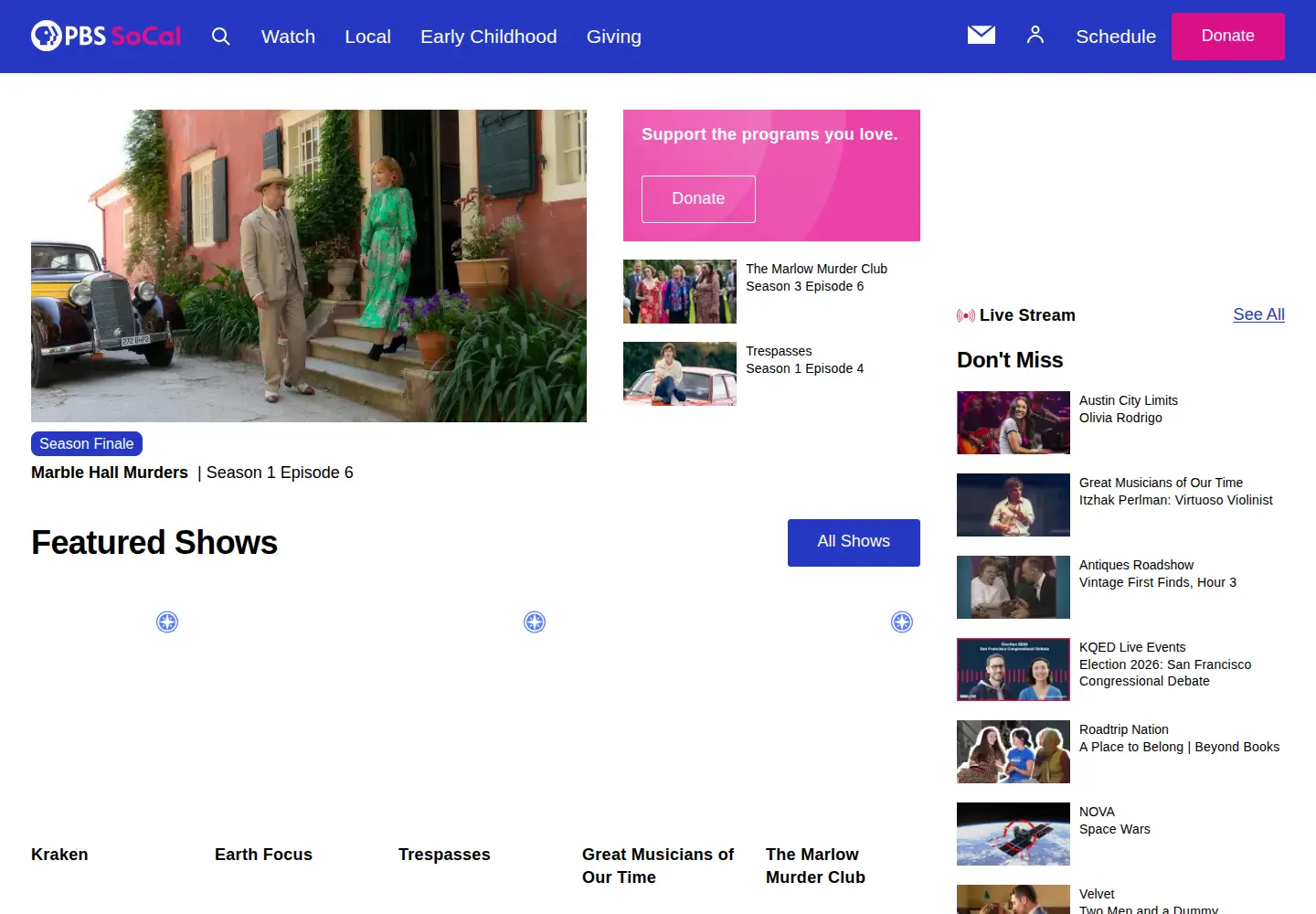
Task: Open the Giving menu
Action: [x=613, y=37]
